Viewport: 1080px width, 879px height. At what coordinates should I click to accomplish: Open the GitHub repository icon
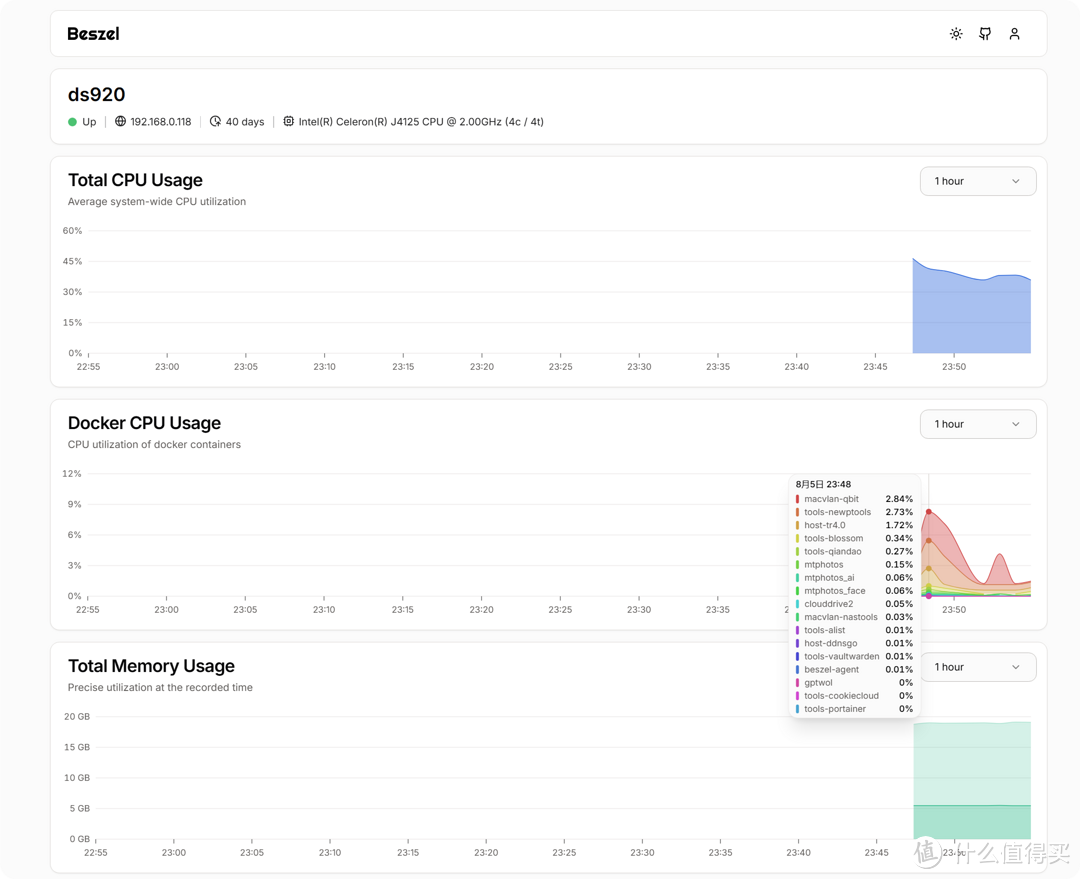tap(985, 33)
